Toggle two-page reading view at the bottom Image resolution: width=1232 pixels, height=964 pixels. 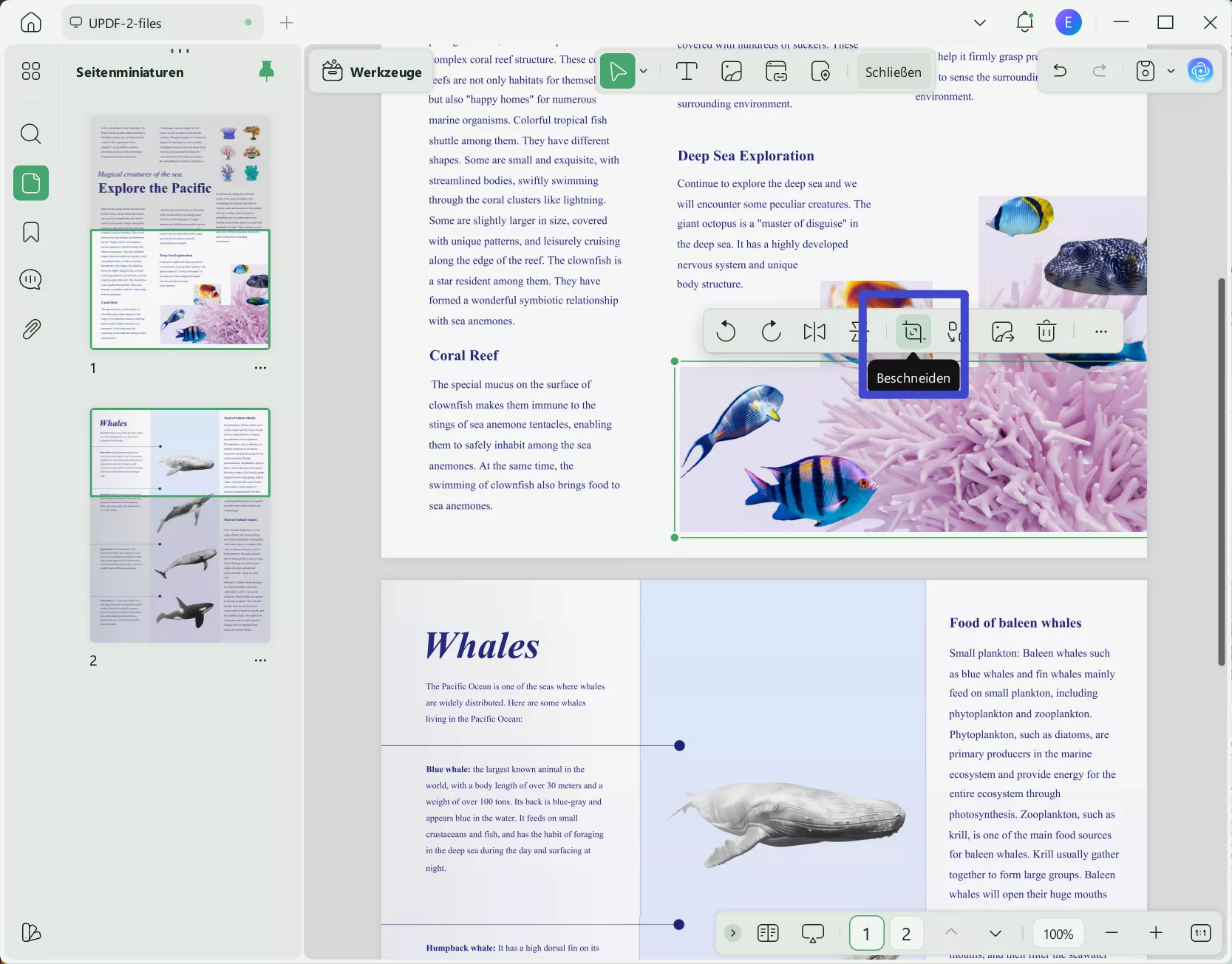(x=768, y=933)
